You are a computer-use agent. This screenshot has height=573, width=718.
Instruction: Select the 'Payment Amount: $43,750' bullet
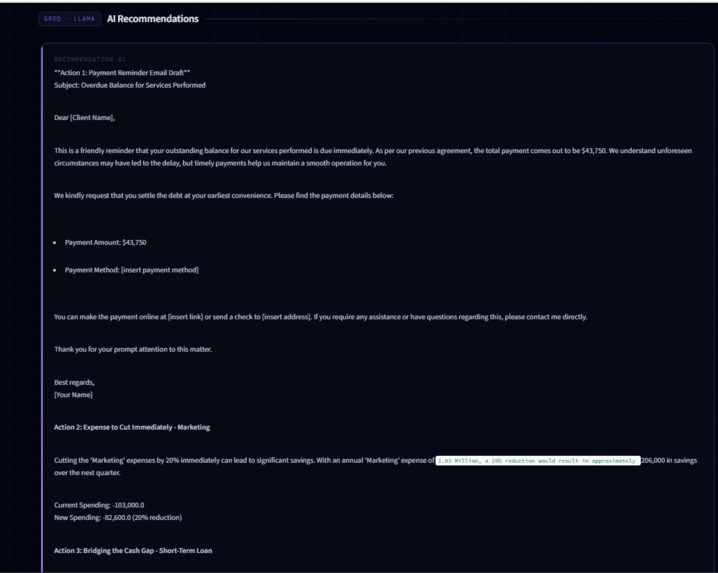[x=106, y=242]
